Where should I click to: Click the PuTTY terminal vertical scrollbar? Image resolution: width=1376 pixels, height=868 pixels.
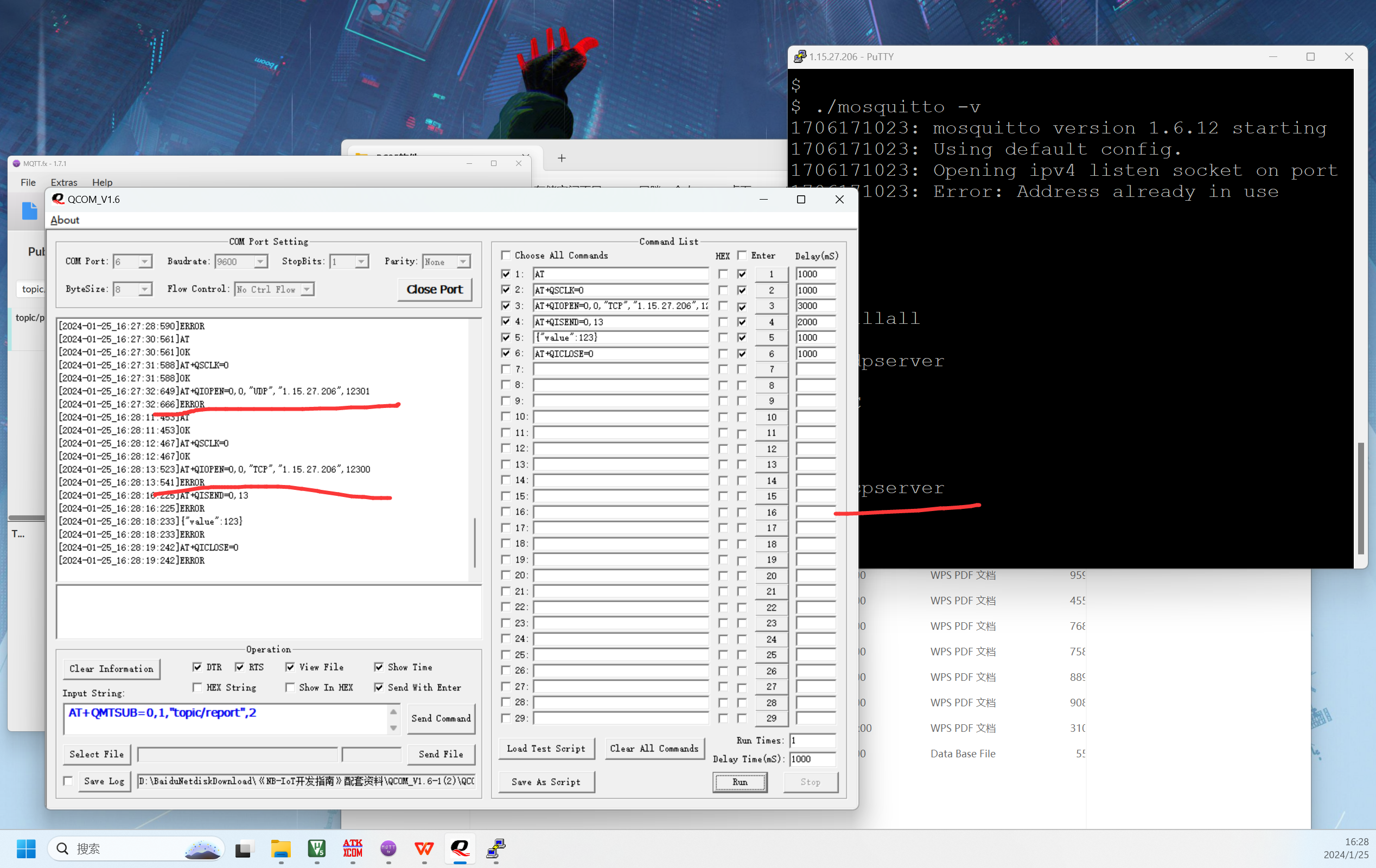point(1360,497)
